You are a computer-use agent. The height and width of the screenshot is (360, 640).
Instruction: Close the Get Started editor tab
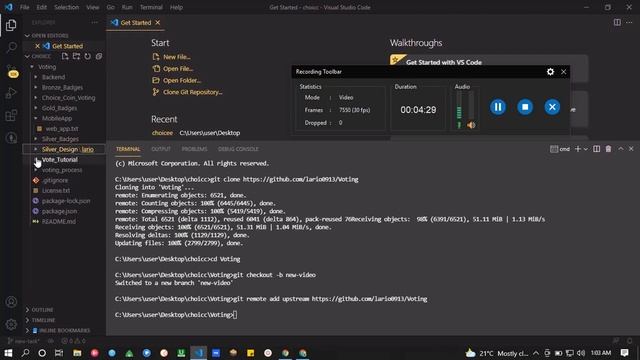[x=158, y=22]
